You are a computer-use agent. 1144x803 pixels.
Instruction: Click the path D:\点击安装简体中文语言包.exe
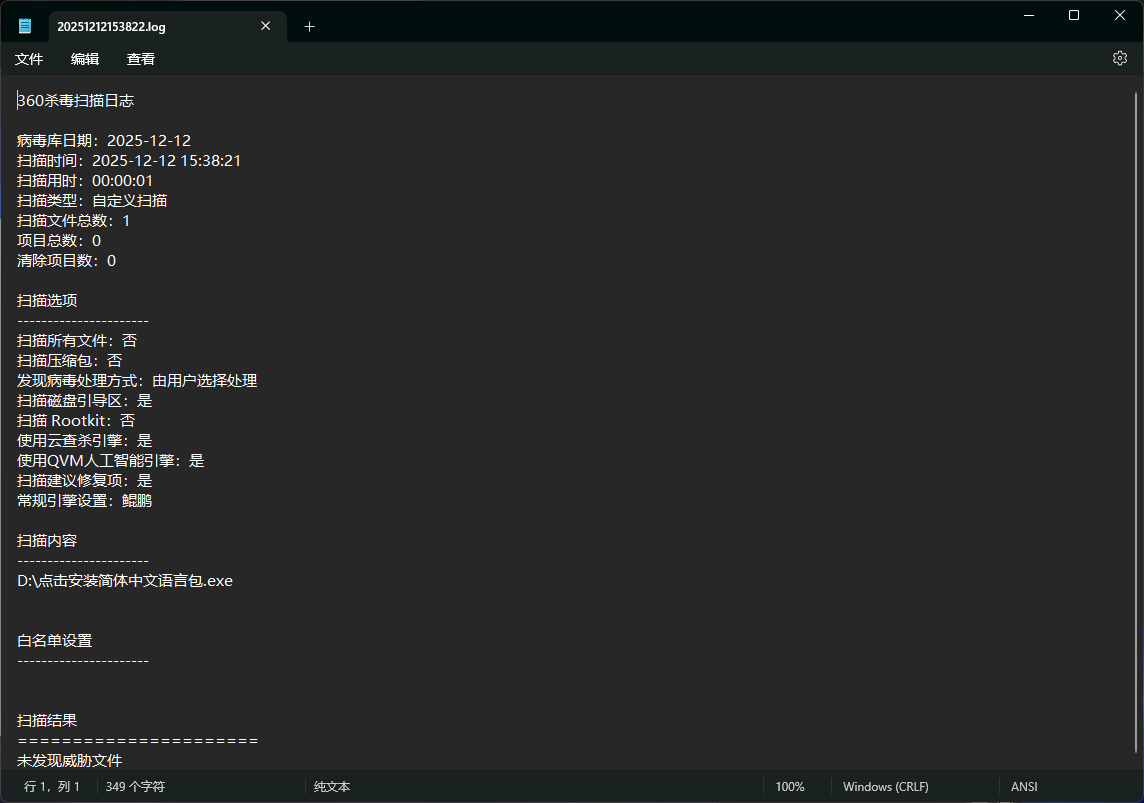pyautogui.click(x=125, y=581)
